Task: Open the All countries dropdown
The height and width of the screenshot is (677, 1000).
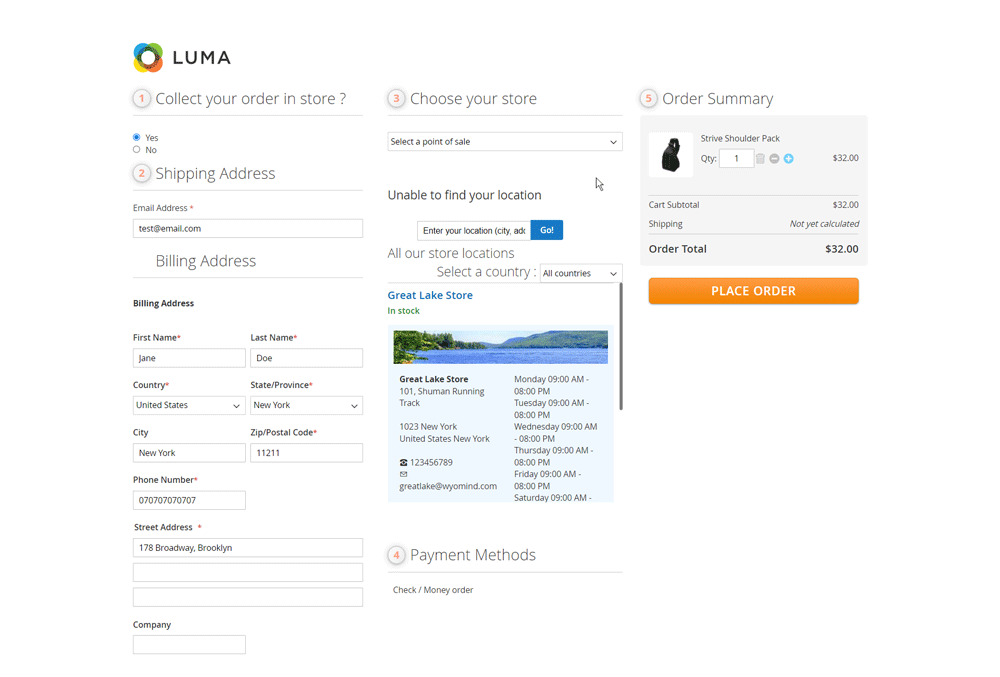Action: (580, 273)
